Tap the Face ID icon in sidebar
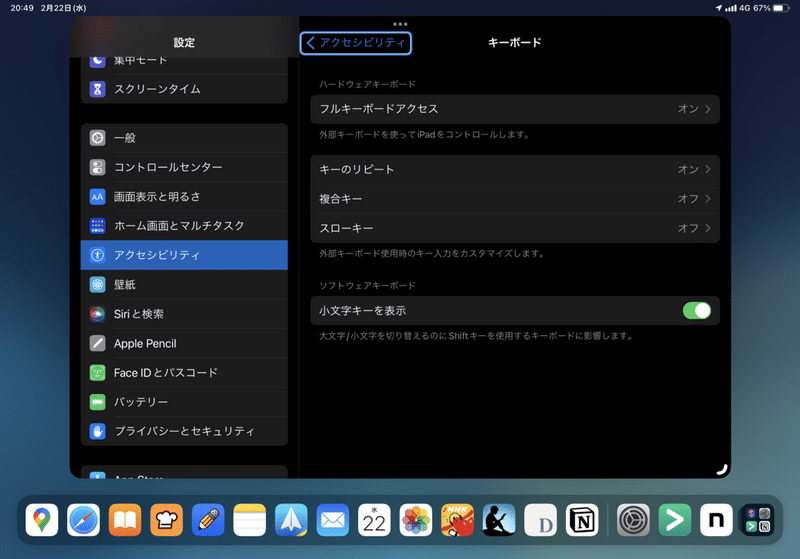The width and height of the screenshot is (800, 559). click(x=97, y=373)
